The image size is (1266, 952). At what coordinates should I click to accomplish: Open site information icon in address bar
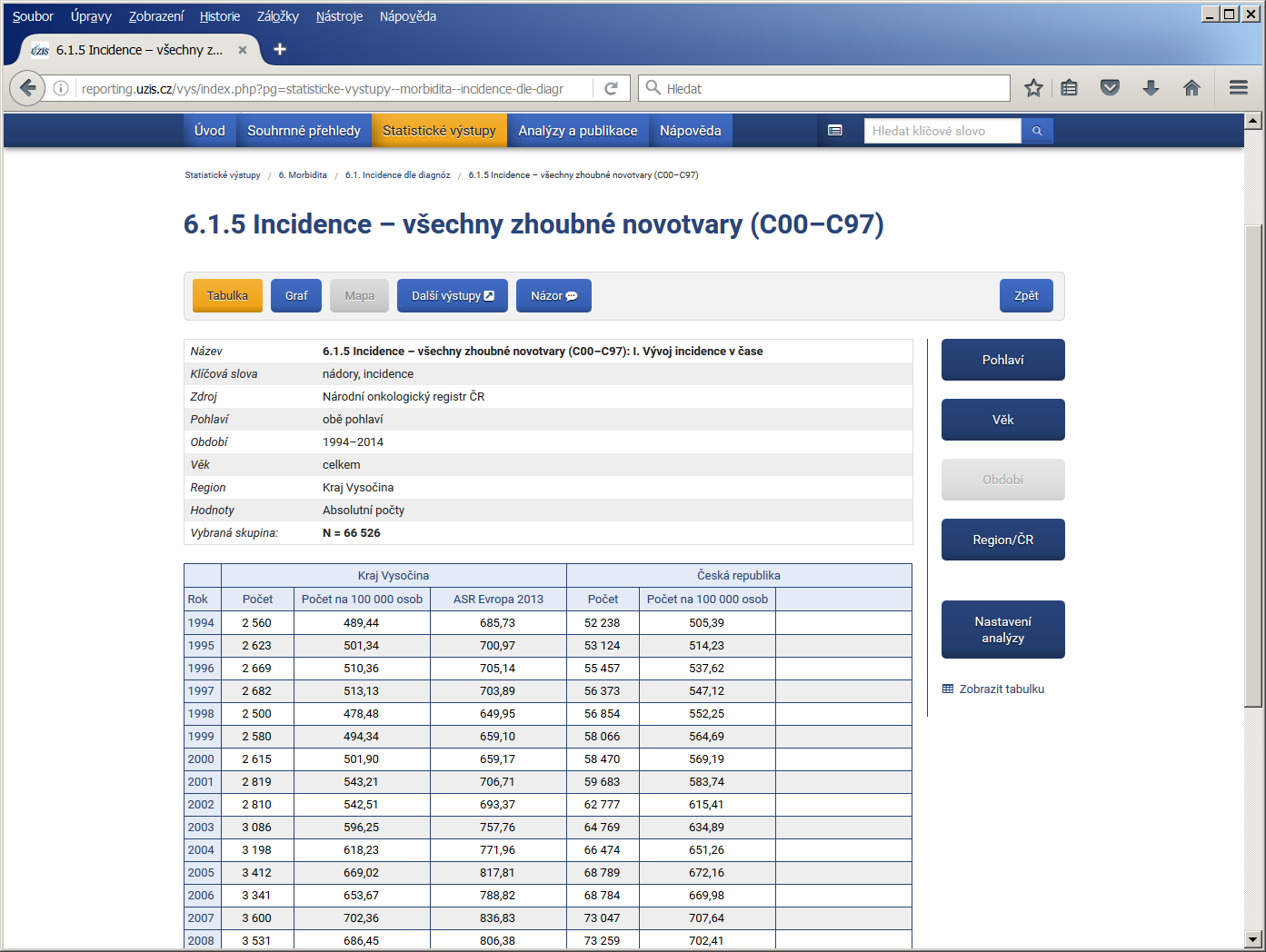(x=61, y=88)
